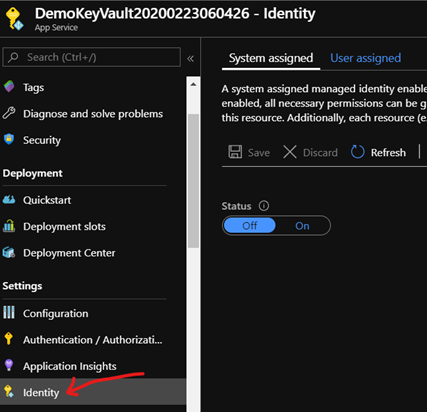427x412 pixels.
Task: Click the Application Insights bulb icon
Action: [x=9, y=365]
